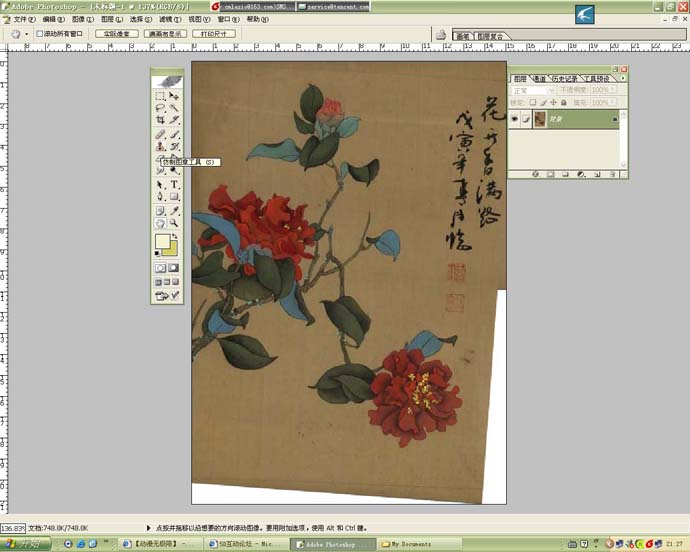The width and height of the screenshot is (690, 552).
Task: Switch to Standard Screen mode
Action: (x=158, y=282)
